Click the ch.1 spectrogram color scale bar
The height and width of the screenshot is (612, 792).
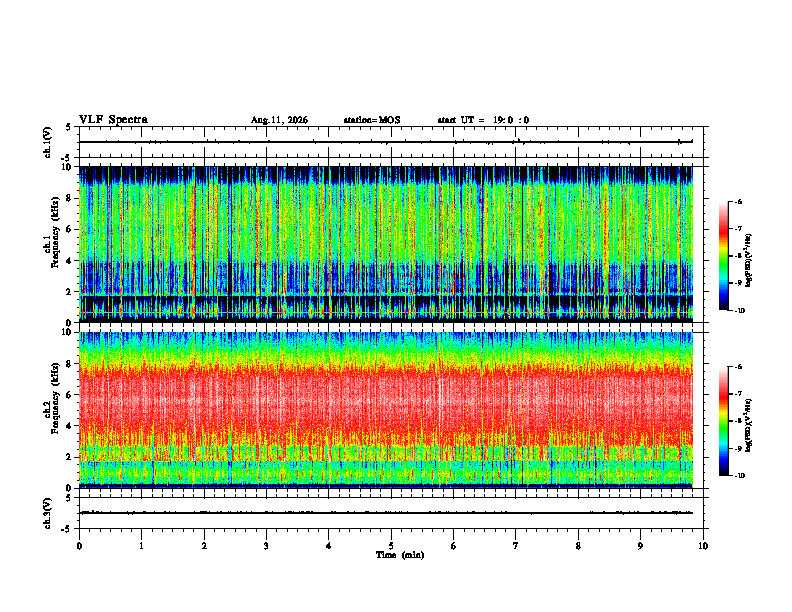point(723,256)
